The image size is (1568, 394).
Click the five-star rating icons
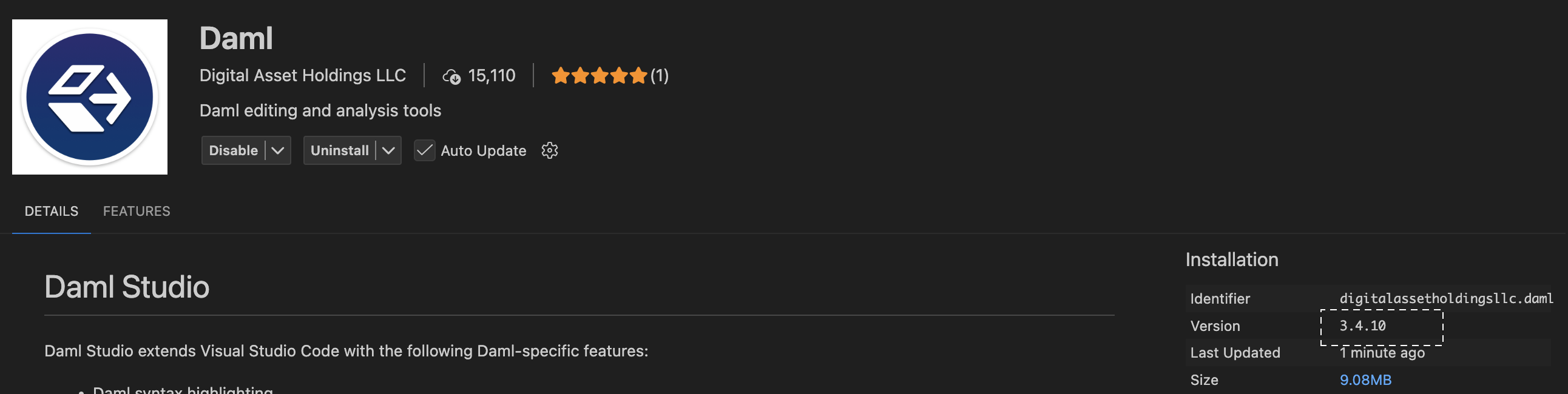598,76
